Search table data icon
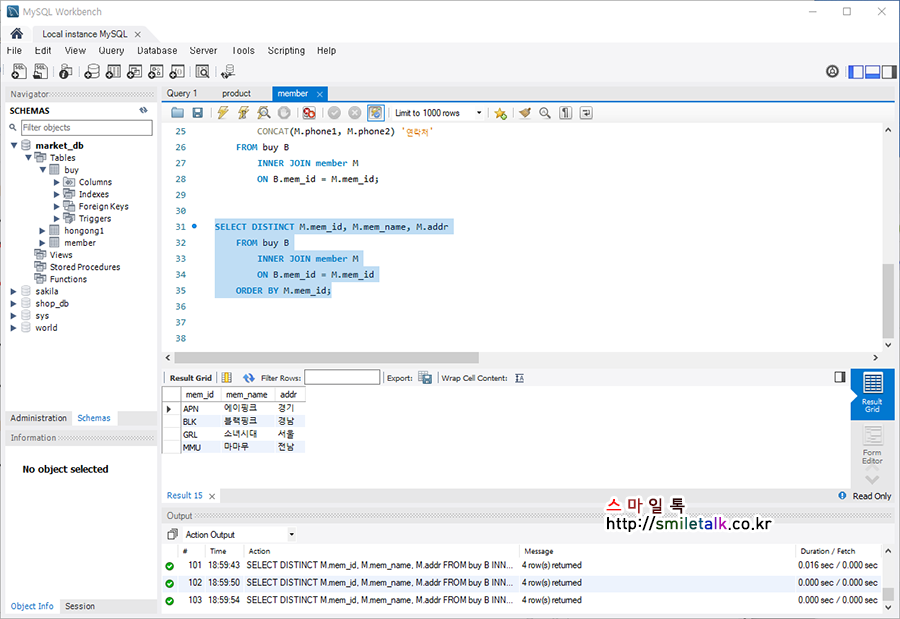 click(202, 71)
